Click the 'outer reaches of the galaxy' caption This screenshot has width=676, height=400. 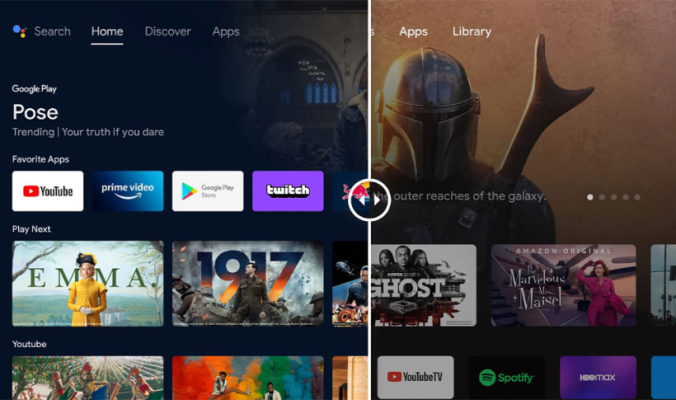pos(460,197)
